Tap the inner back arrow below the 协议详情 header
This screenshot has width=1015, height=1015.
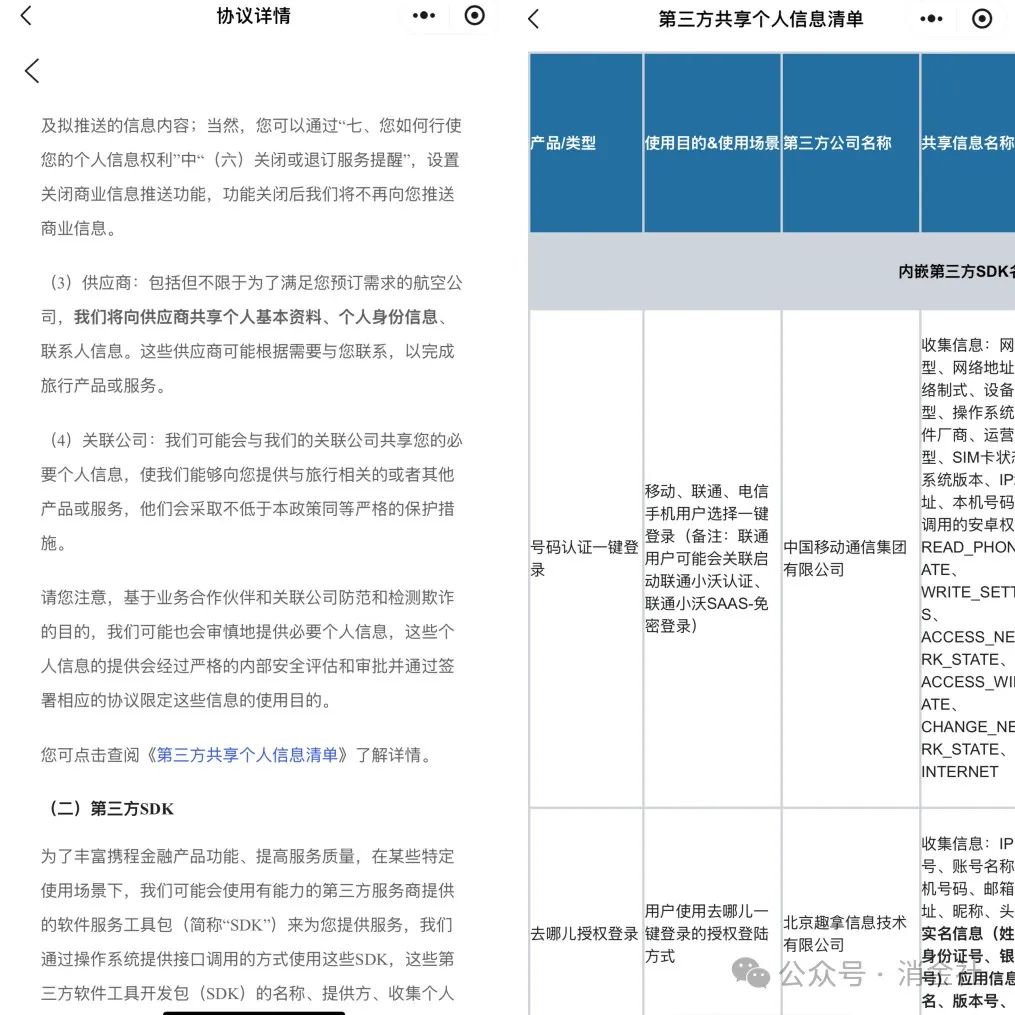(32, 71)
